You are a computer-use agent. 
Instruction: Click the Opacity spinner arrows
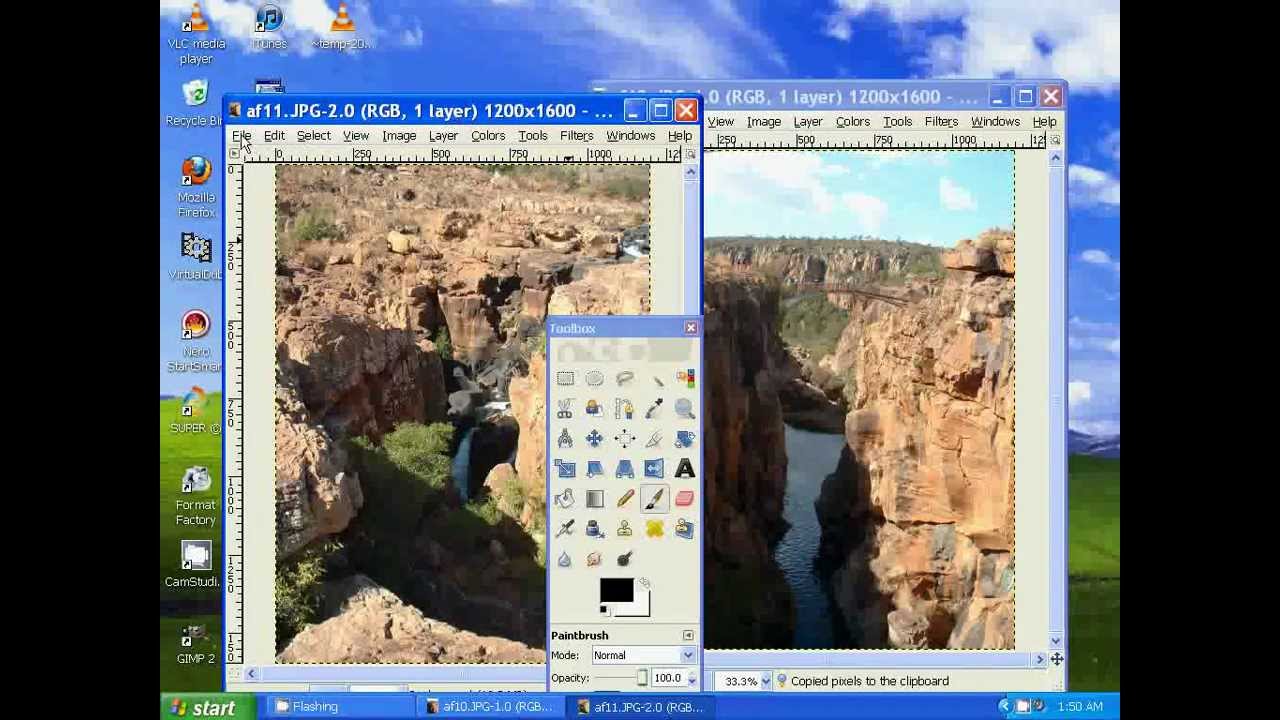691,678
